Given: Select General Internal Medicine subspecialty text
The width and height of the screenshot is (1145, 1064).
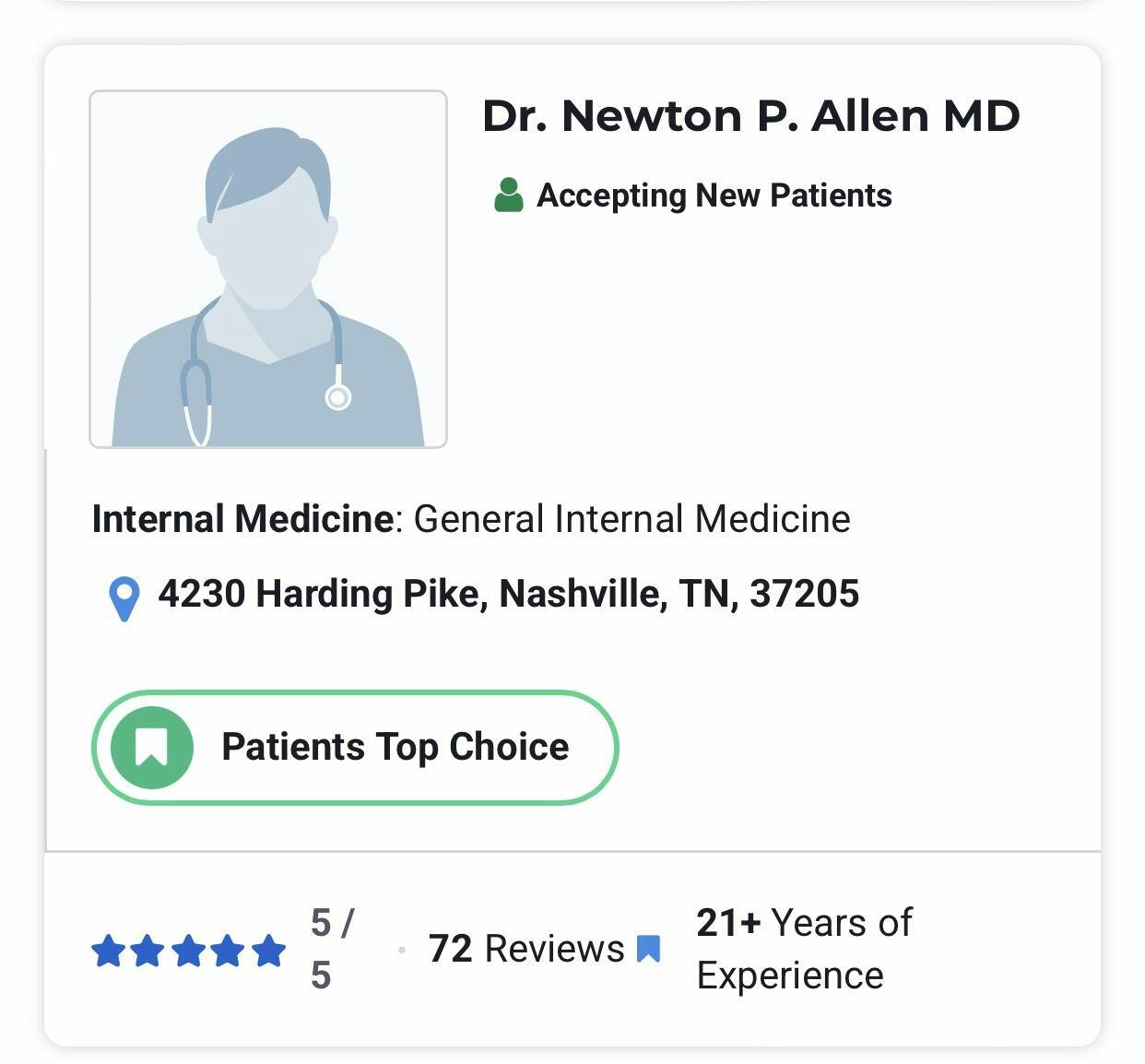Looking at the screenshot, I should tap(632, 519).
